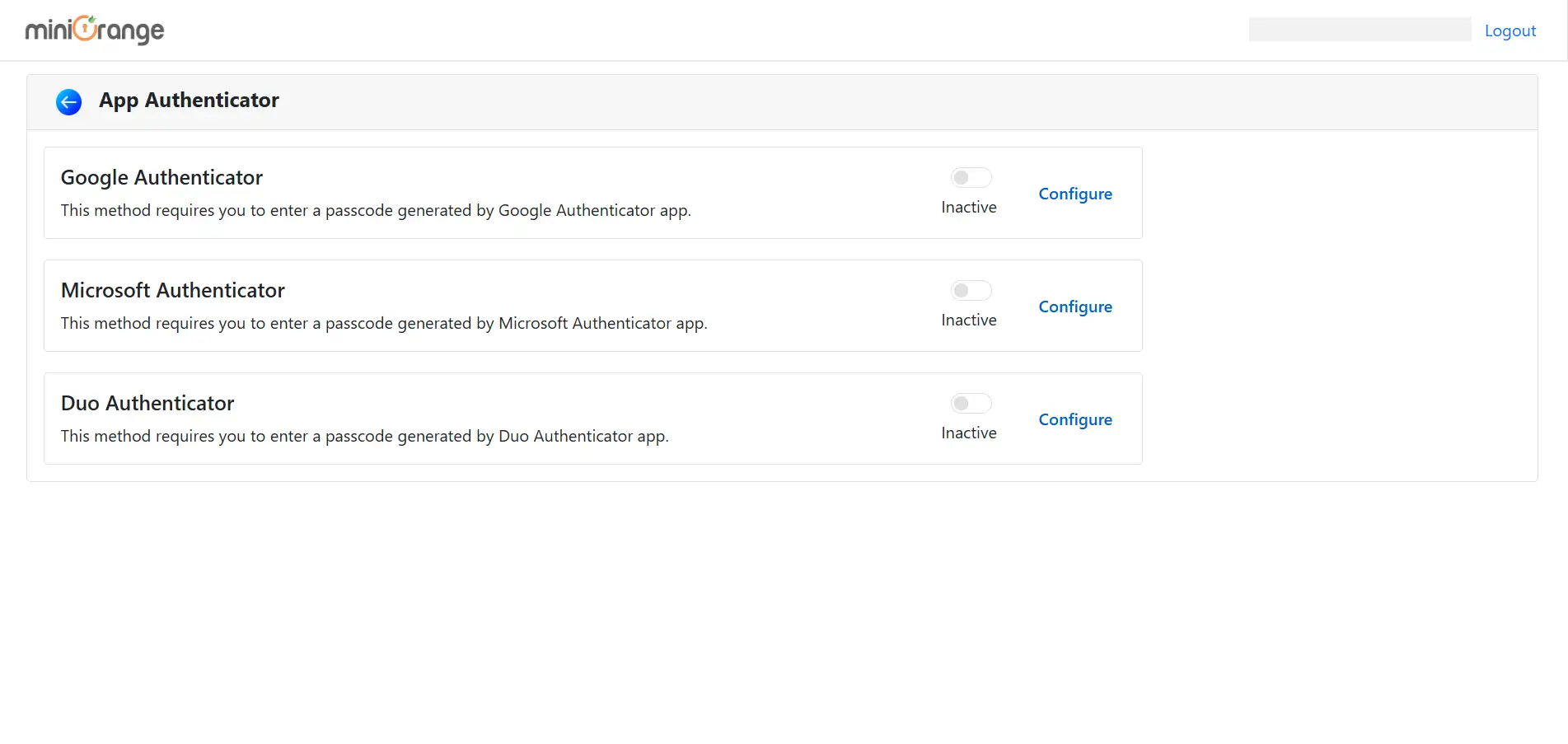Click the App Authenticator heading

[x=189, y=101]
